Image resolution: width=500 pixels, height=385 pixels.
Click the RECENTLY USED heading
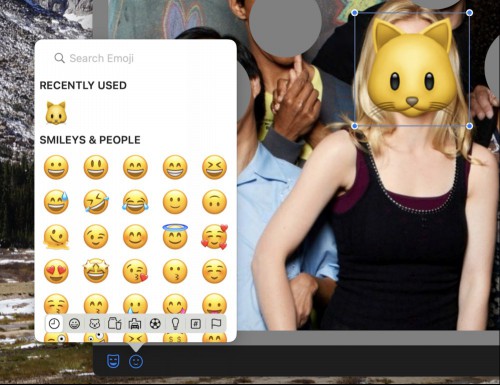83,85
